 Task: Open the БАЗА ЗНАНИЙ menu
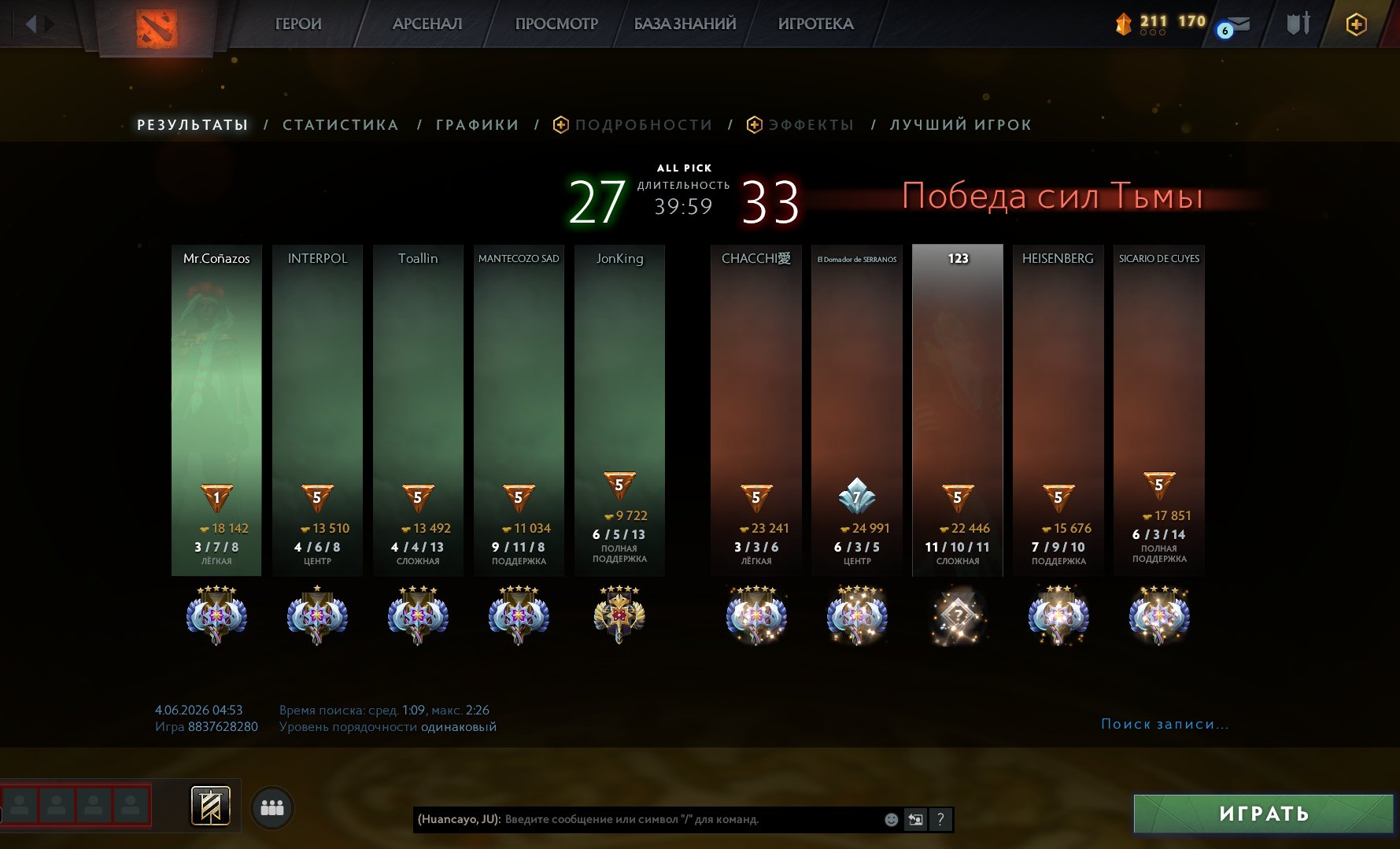685,24
